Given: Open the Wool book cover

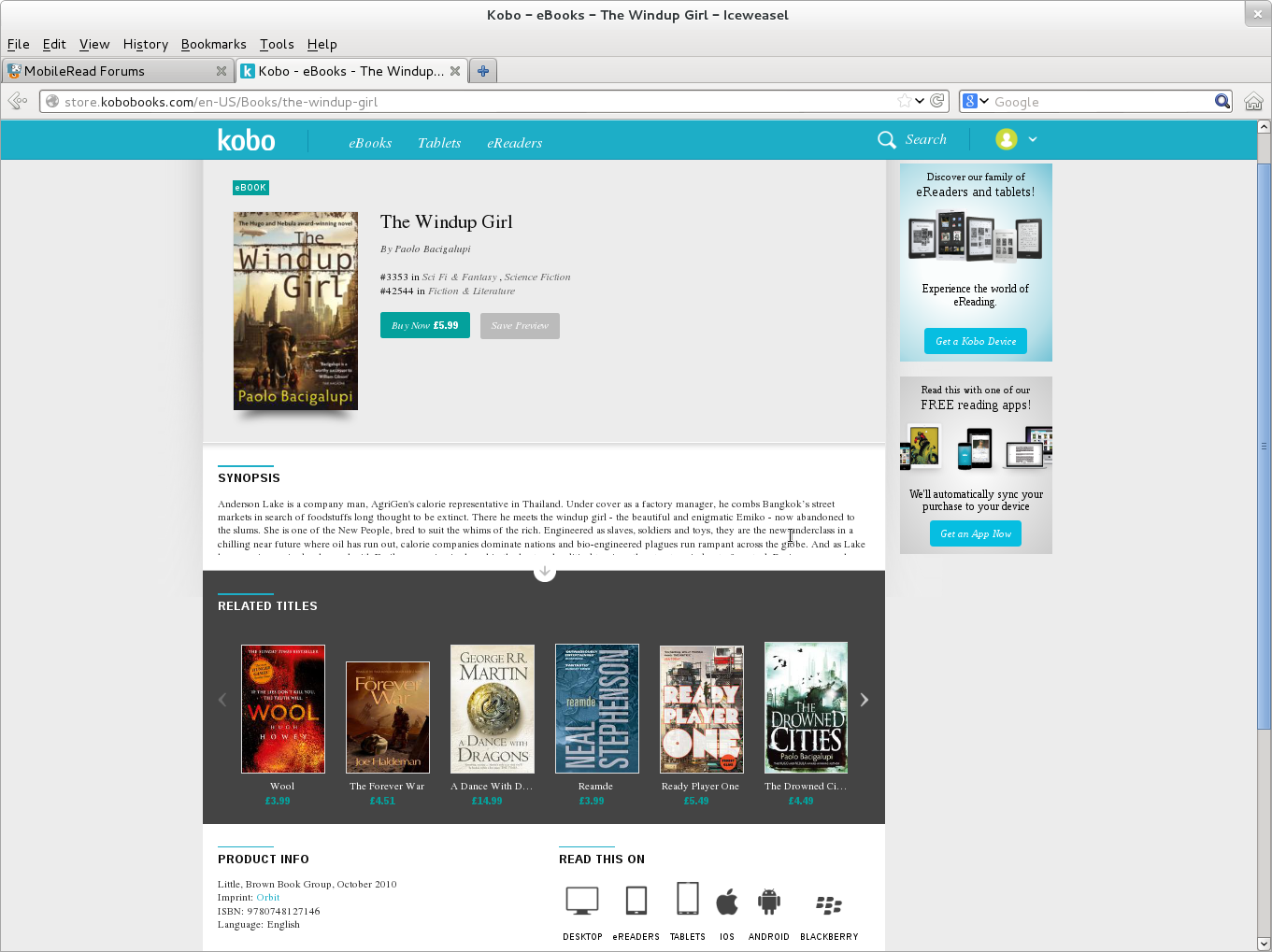Looking at the screenshot, I should 283,709.
